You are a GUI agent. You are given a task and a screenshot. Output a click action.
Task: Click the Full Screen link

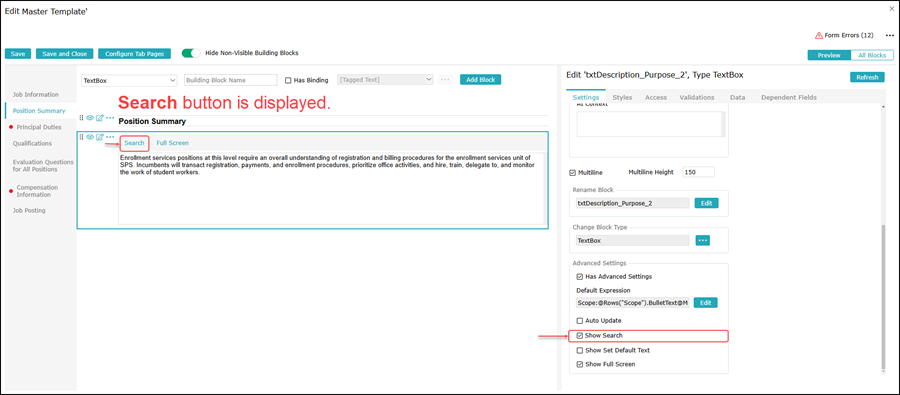coord(172,143)
